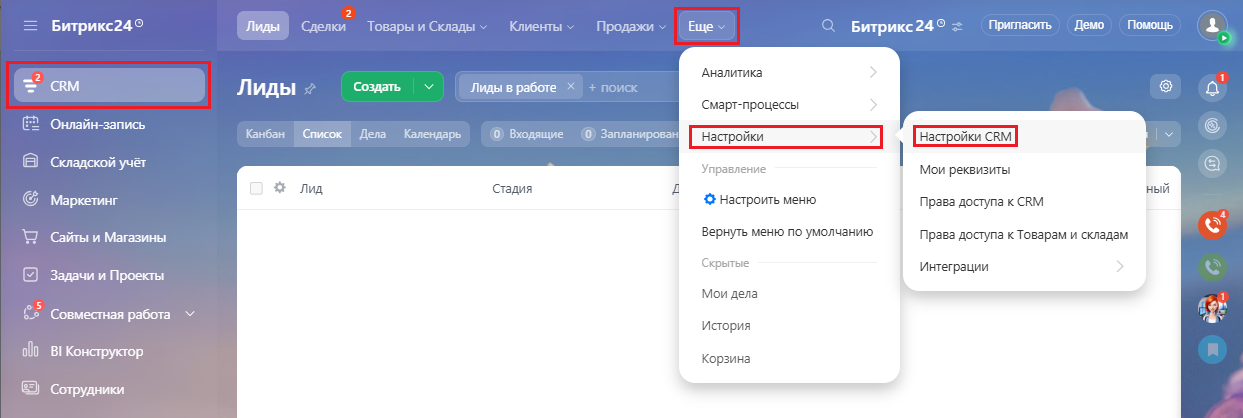The image size is (1243, 418).
Task: Click the Запланированные counter filter
Action: click(630, 133)
